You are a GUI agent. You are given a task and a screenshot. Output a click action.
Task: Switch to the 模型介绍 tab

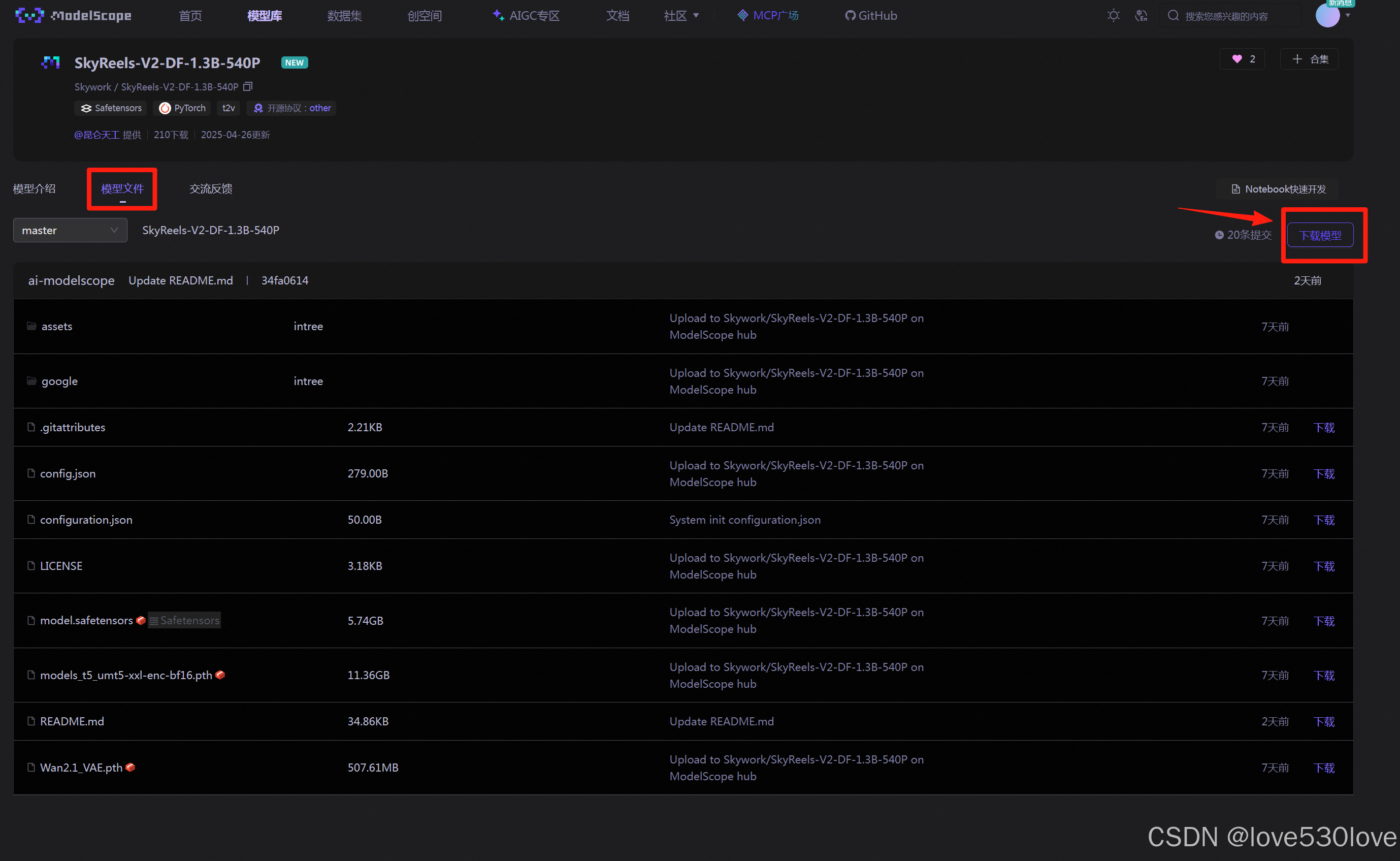[x=34, y=188]
